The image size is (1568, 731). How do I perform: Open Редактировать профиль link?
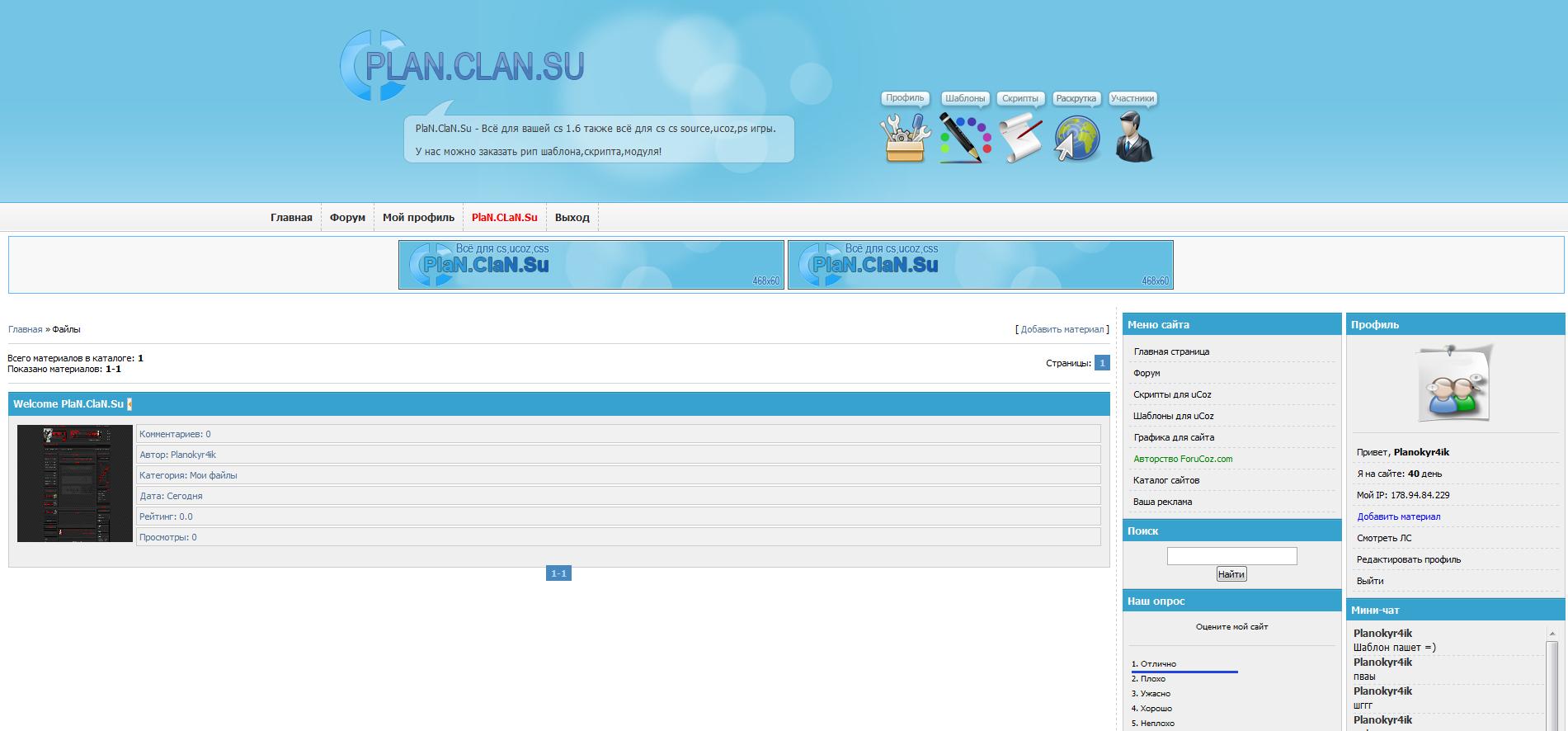pyautogui.click(x=1409, y=559)
